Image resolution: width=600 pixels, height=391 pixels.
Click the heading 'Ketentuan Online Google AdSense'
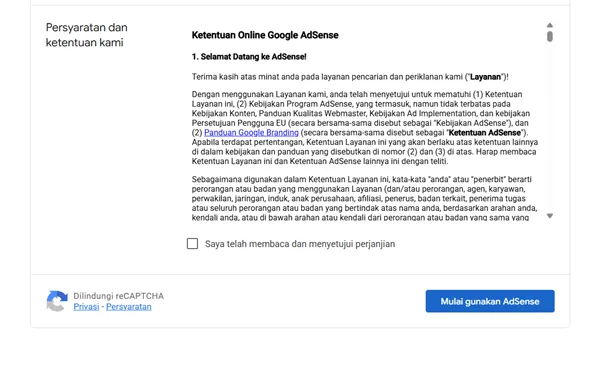265,35
